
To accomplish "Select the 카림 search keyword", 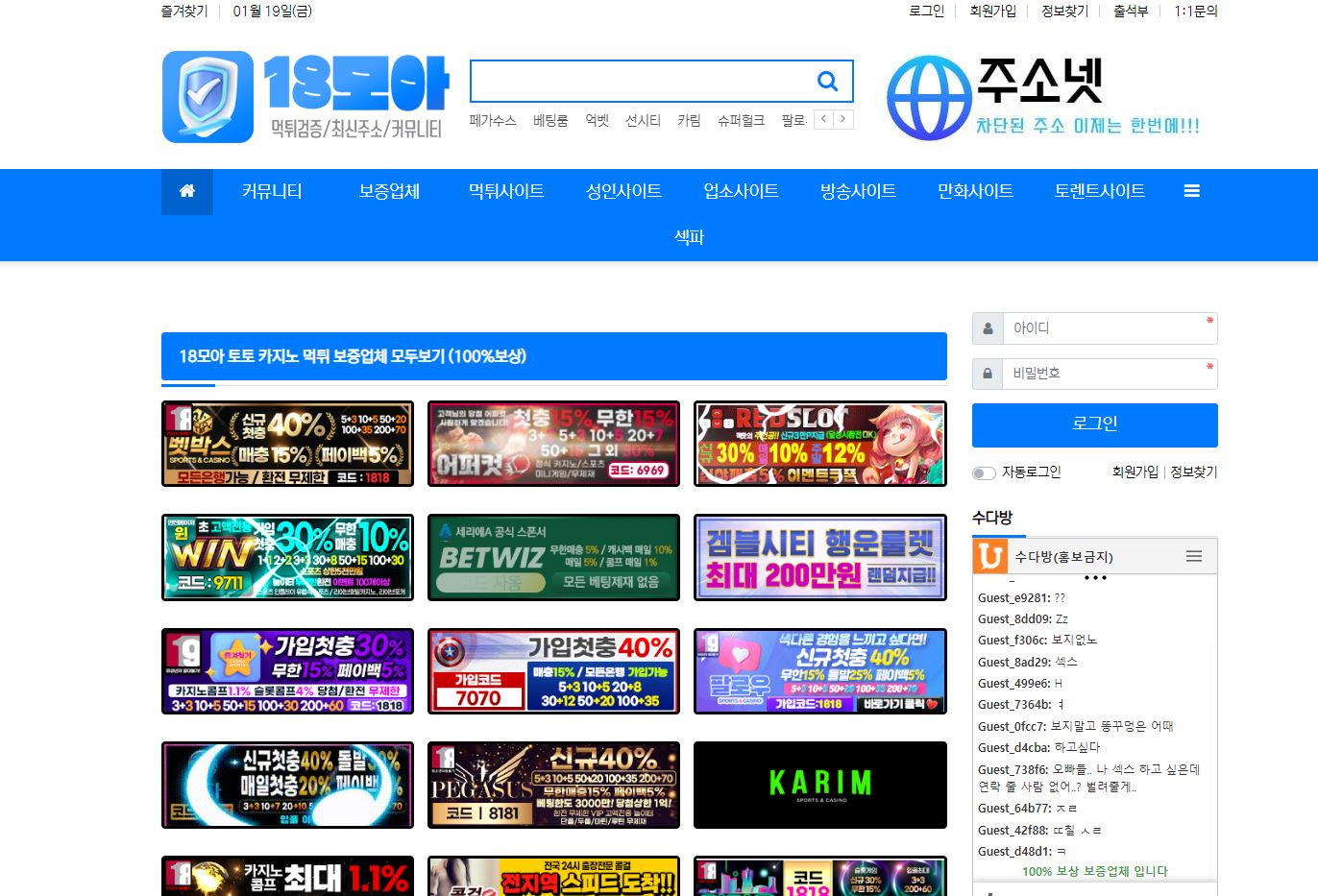I will (x=689, y=120).
